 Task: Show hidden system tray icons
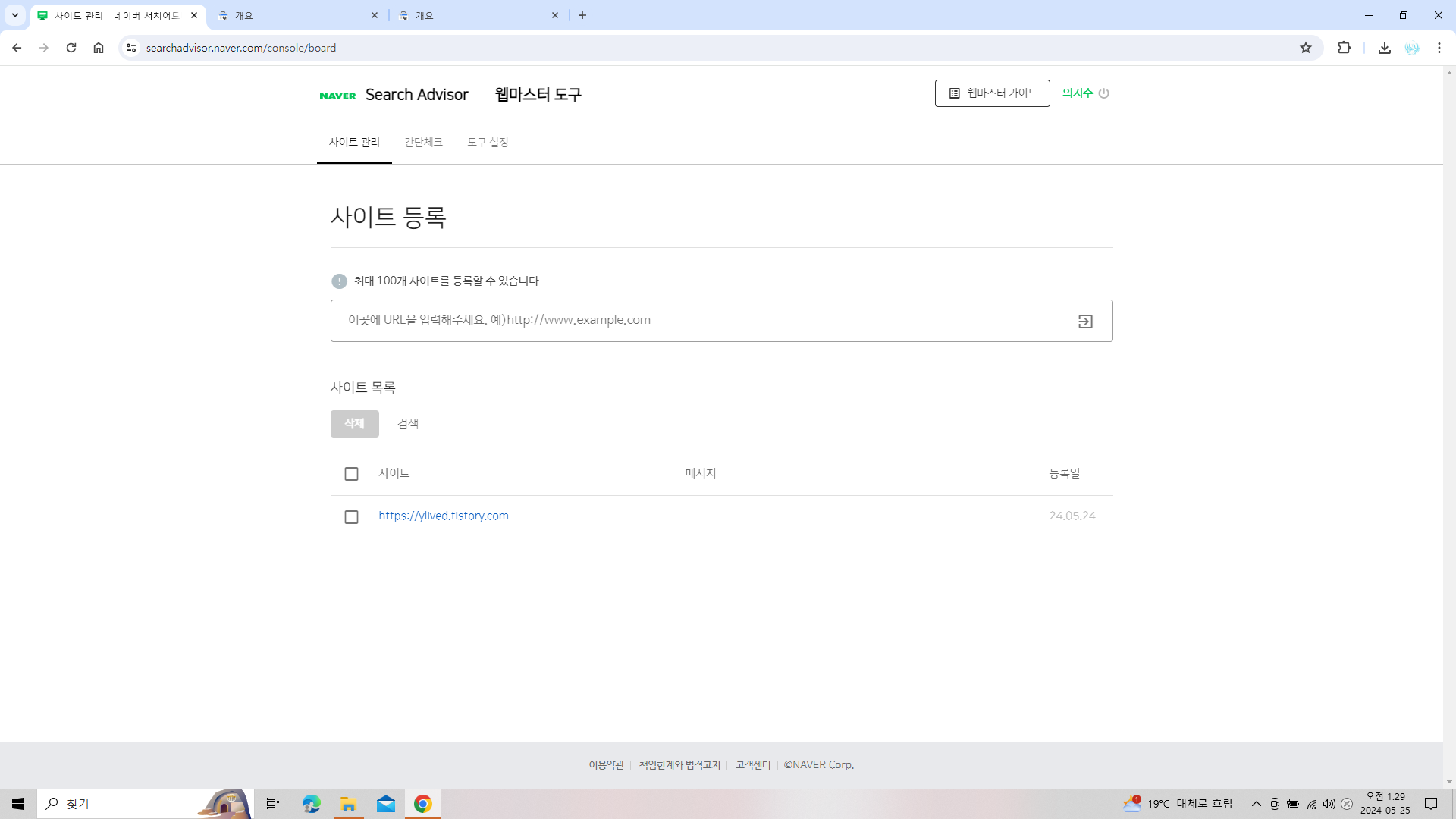1256,804
